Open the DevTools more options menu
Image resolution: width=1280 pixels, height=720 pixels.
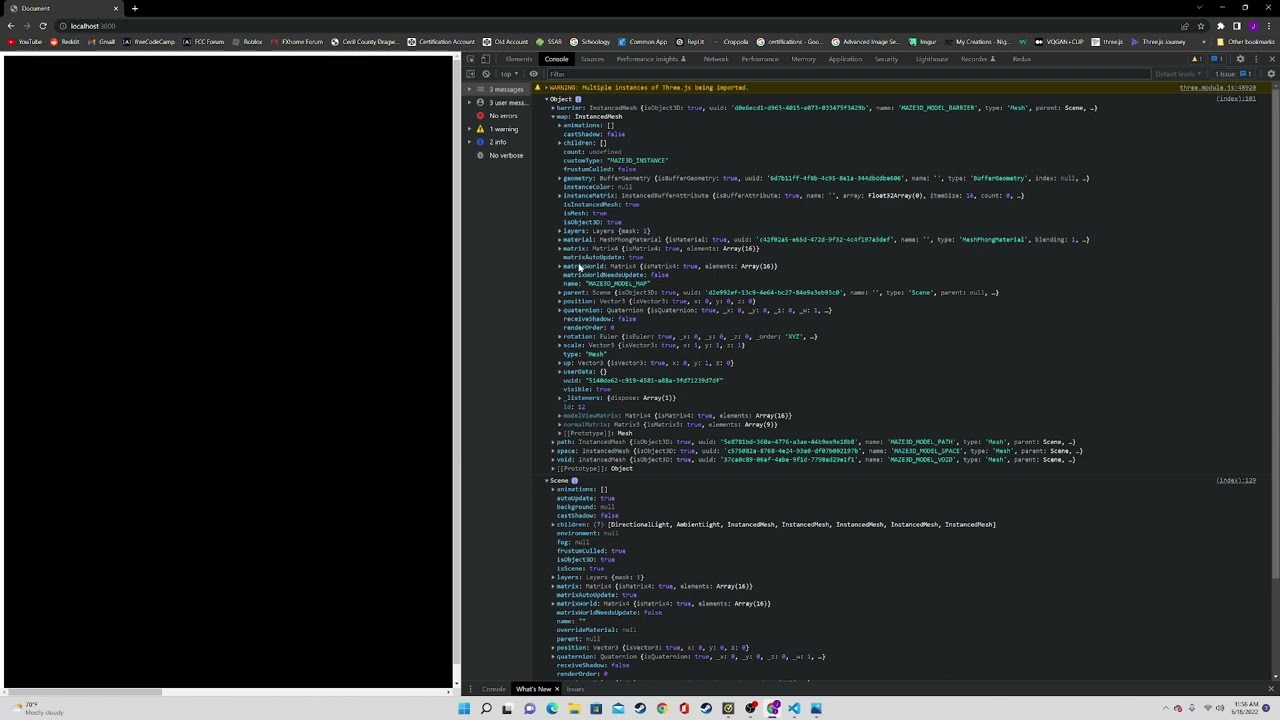coord(1256,59)
